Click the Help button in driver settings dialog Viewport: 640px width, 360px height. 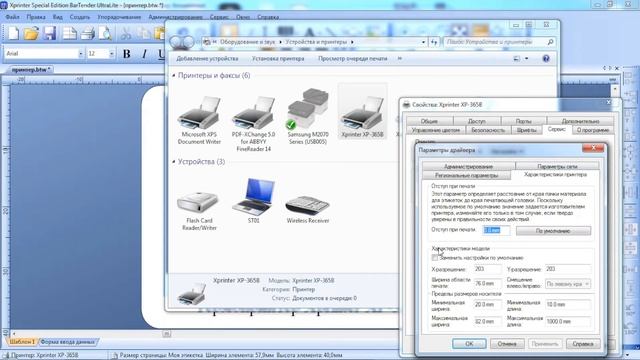point(583,344)
